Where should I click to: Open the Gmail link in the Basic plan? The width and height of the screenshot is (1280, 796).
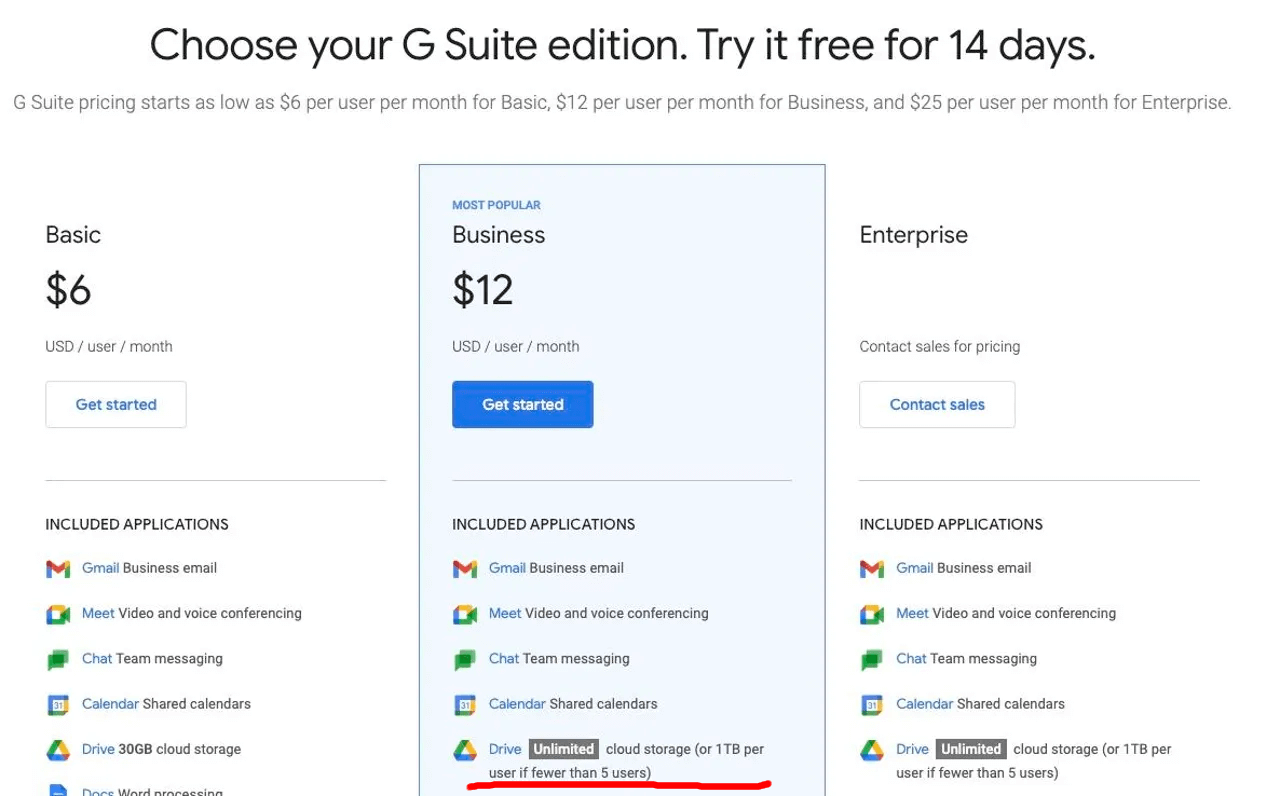(x=100, y=568)
